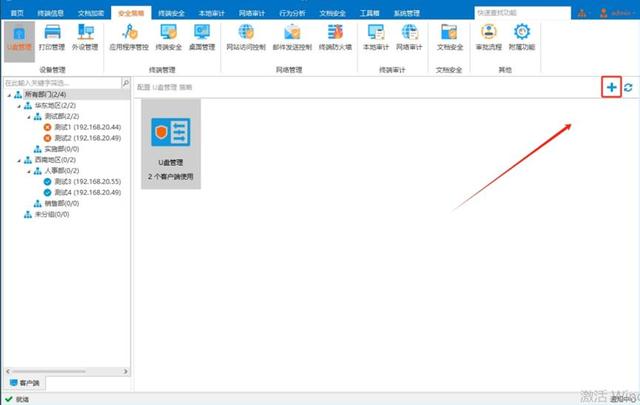Select 人事部(0/2) in the tree

(62, 171)
